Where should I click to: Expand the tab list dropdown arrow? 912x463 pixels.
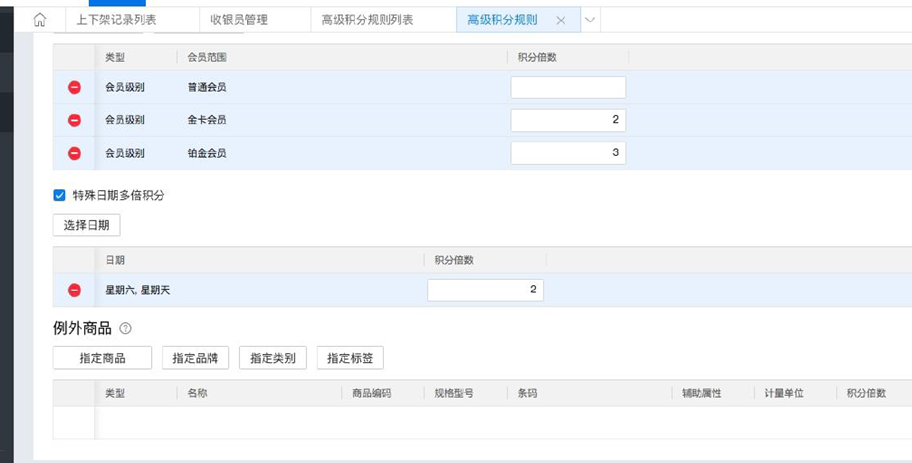590,20
